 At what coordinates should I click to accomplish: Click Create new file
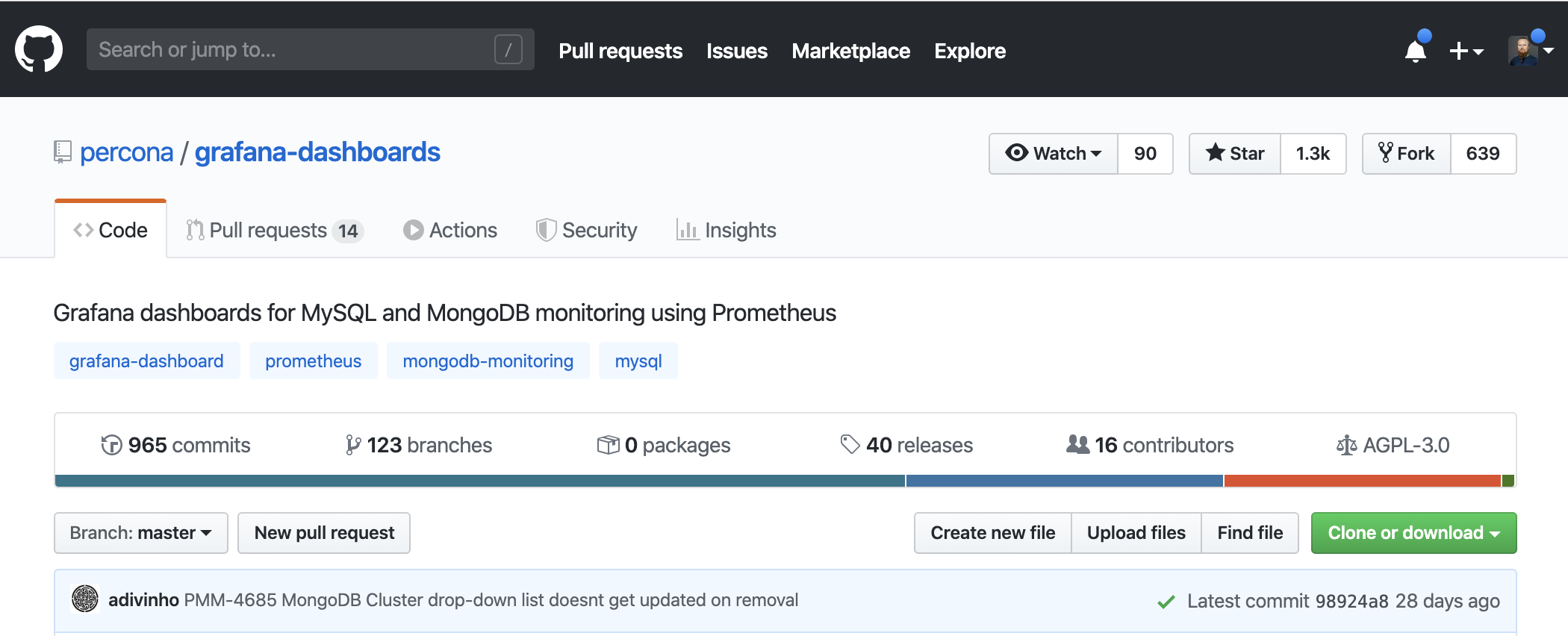pyautogui.click(x=993, y=533)
